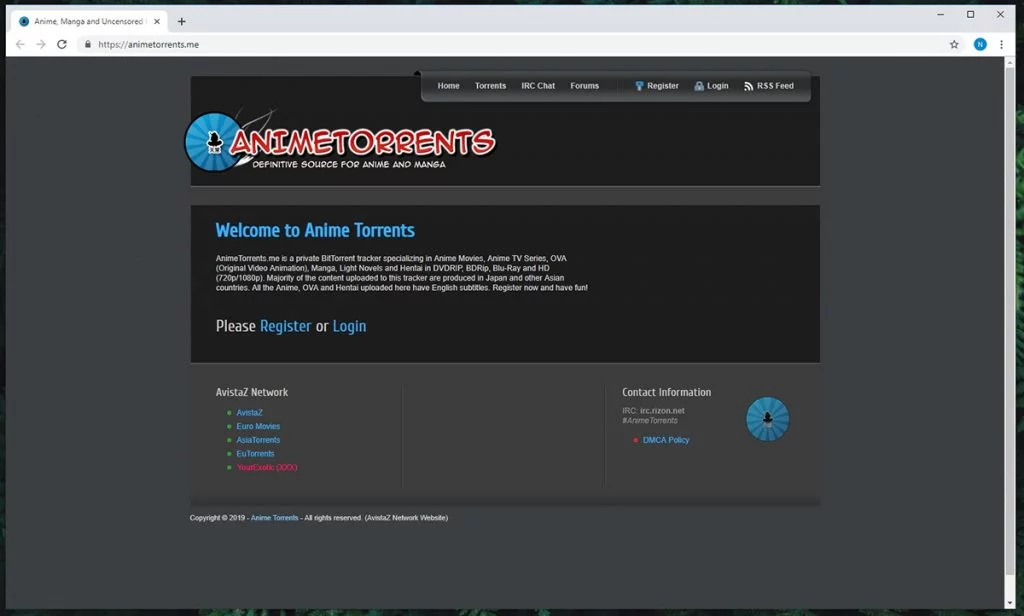The height and width of the screenshot is (616, 1024).
Task: Visit the EuroTorrents link under AvistaZ Network
Action: pyautogui.click(x=256, y=453)
